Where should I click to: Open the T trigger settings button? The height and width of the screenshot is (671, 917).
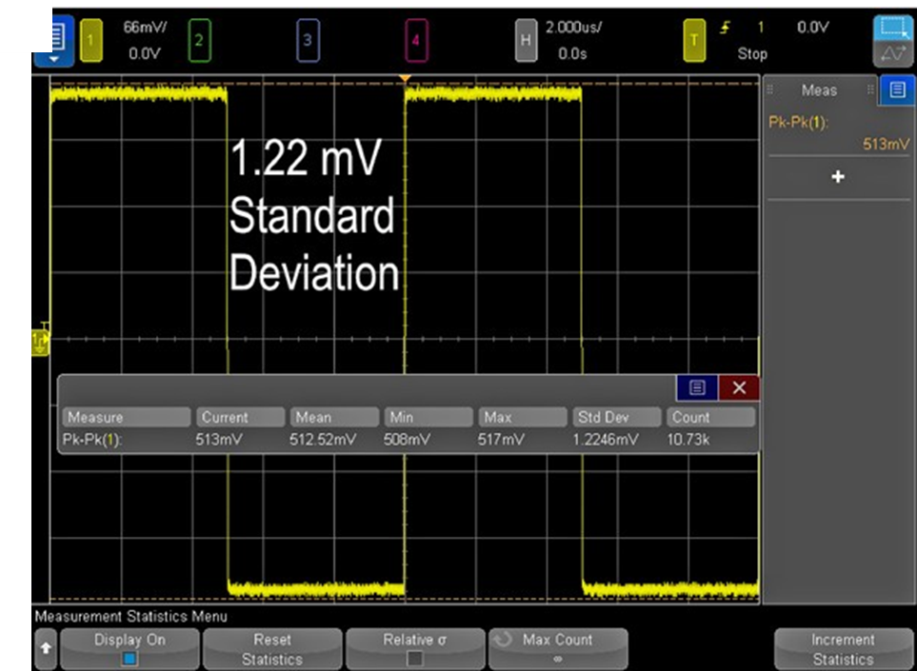pyautogui.click(x=693, y=41)
